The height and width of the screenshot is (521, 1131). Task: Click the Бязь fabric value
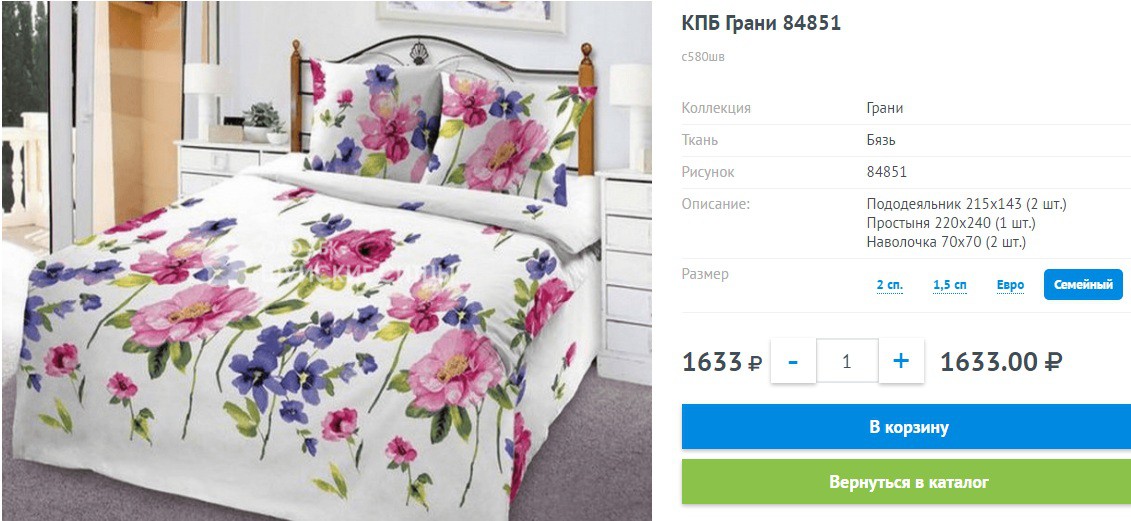coord(881,140)
